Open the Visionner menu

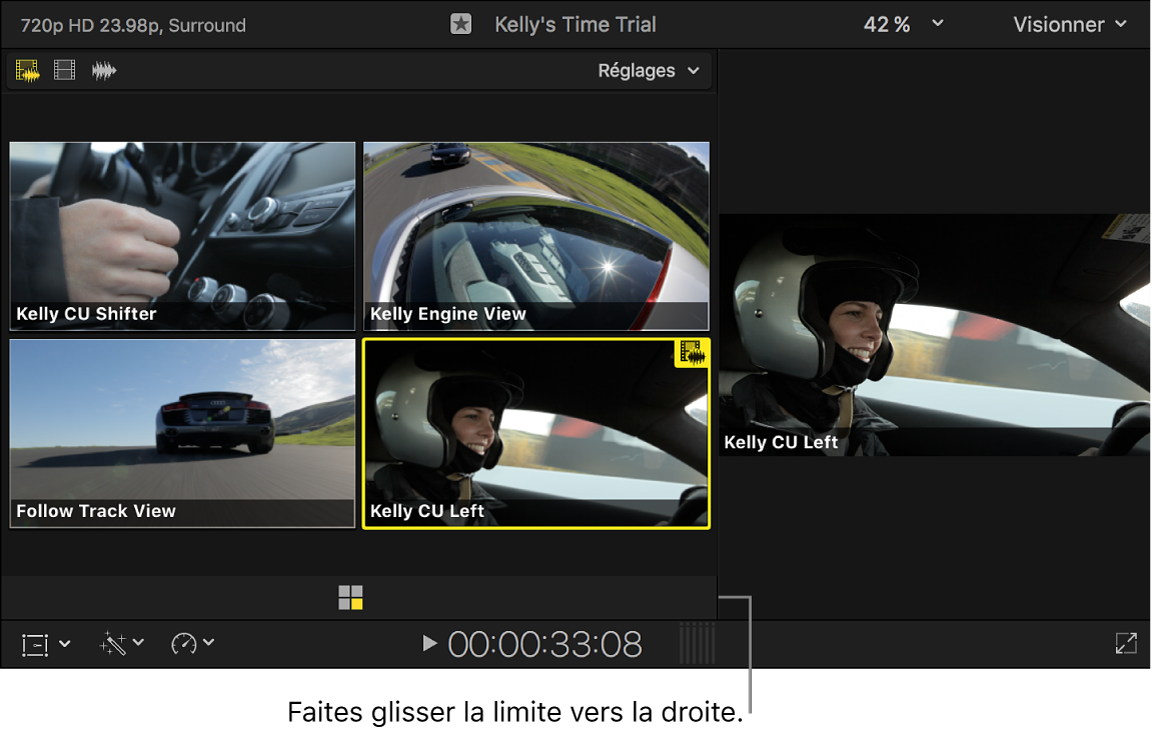pos(1068,24)
